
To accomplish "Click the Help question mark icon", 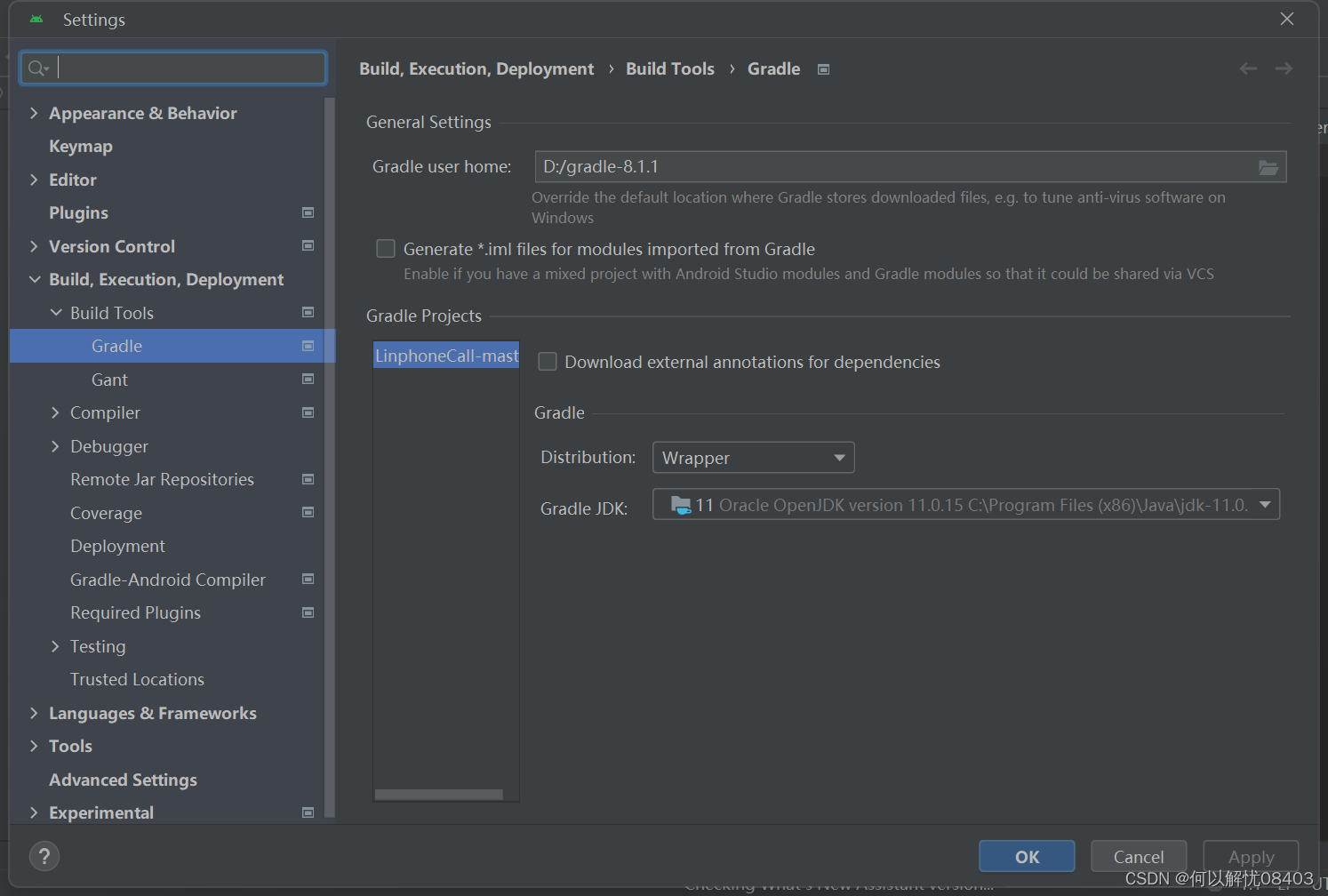I will [44, 856].
